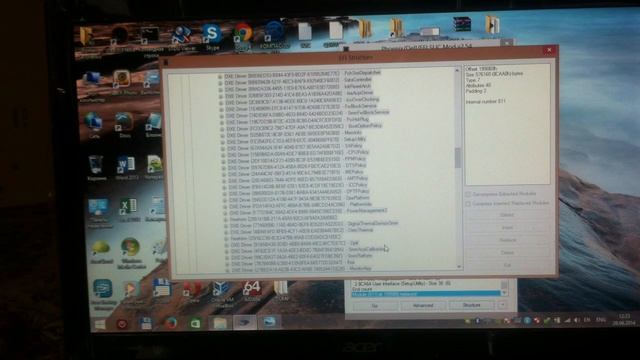This screenshot has width=640, height=360.
Task: Click the Exit button
Action: click(507, 266)
